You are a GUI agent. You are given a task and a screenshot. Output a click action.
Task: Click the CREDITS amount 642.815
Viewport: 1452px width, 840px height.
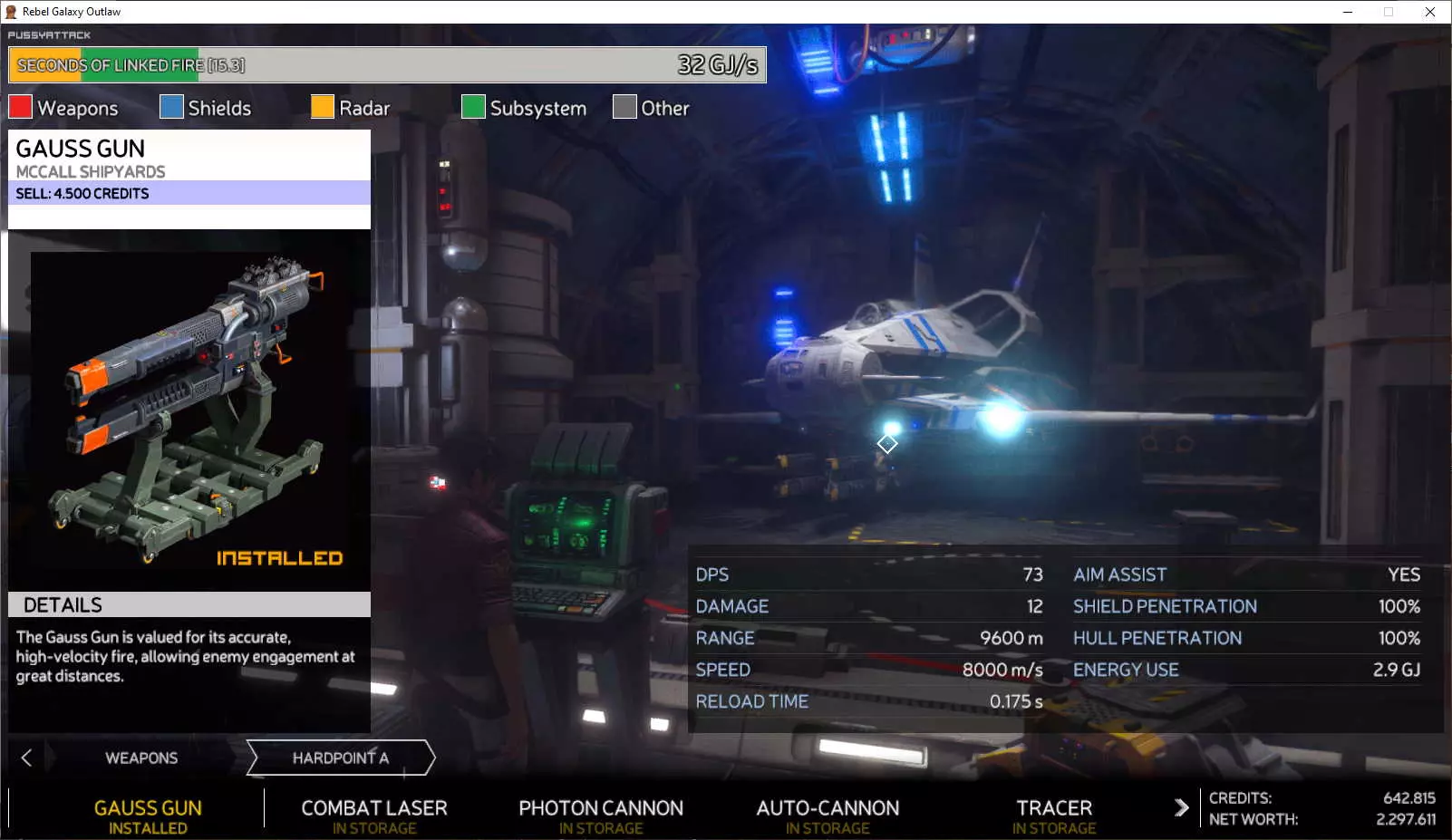[1409, 798]
